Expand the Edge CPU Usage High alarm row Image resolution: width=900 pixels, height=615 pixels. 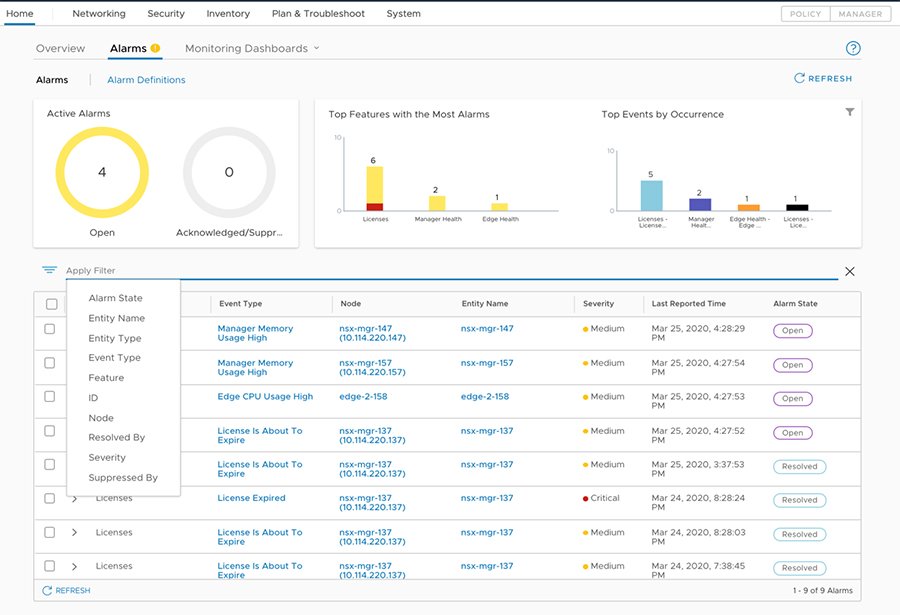tap(74, 398)
